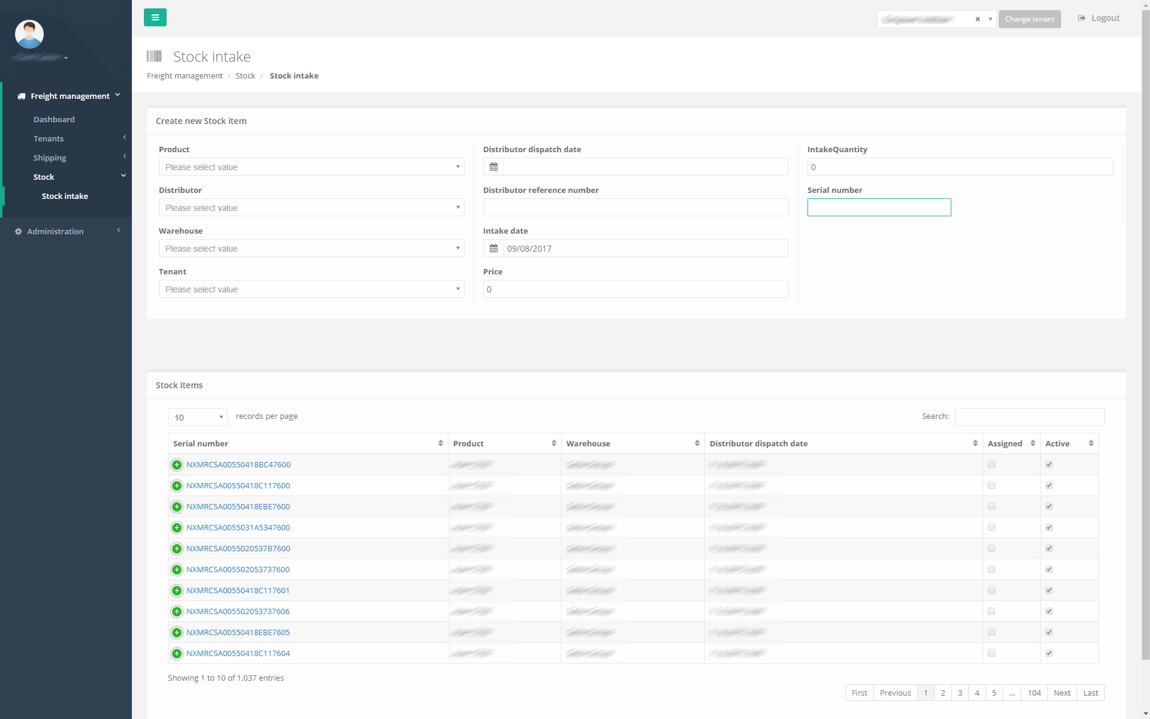Go to Freight management breadcrumb
The image size is (1150, 719).
(185, 76)
